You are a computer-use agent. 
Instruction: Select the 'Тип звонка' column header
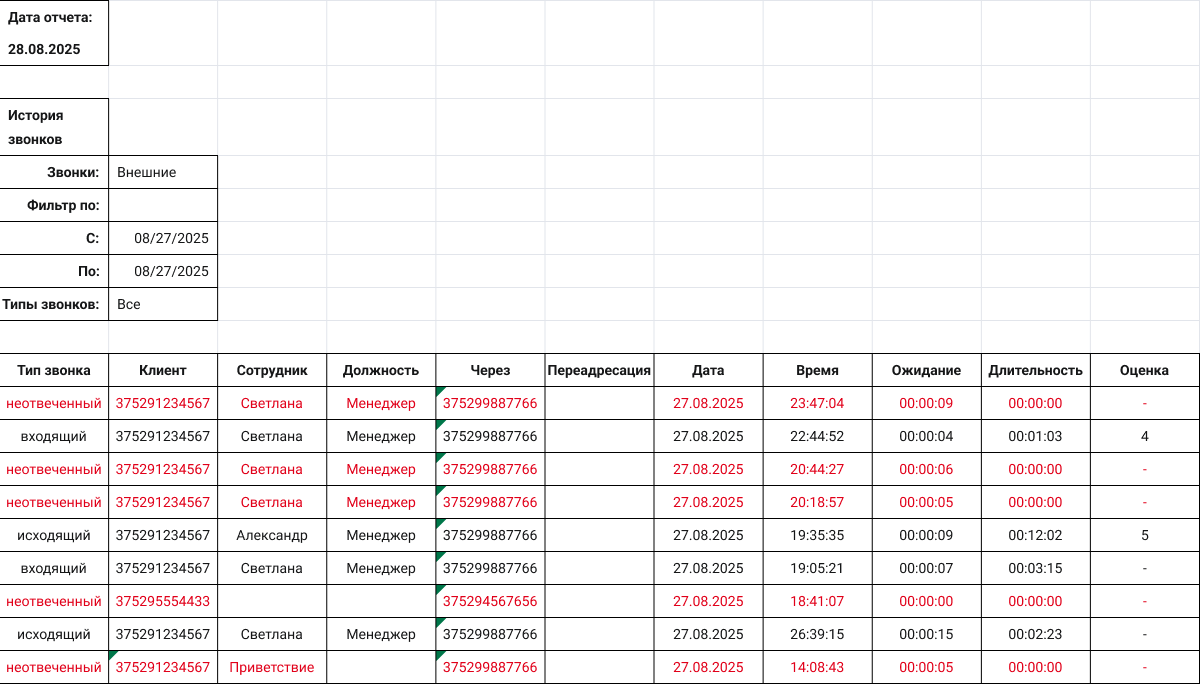54,370
